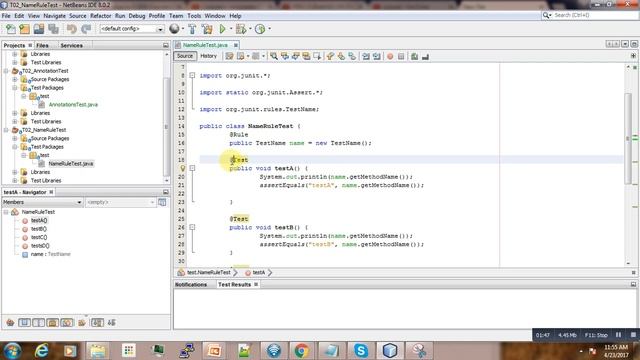Click the editor vertical scrollbar thumb
This screenshot has height=360, width=640.
628,139
